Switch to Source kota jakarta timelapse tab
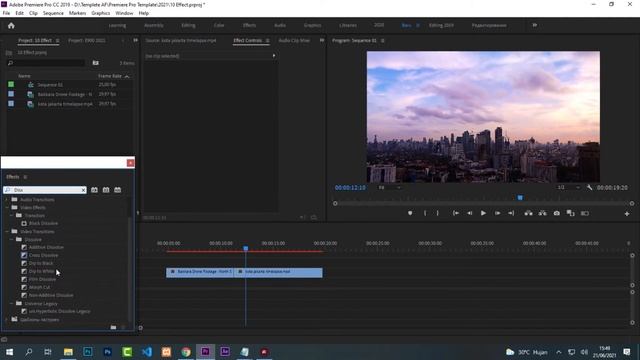Screen dimensions: 640x360 click(x=181, y=40)
